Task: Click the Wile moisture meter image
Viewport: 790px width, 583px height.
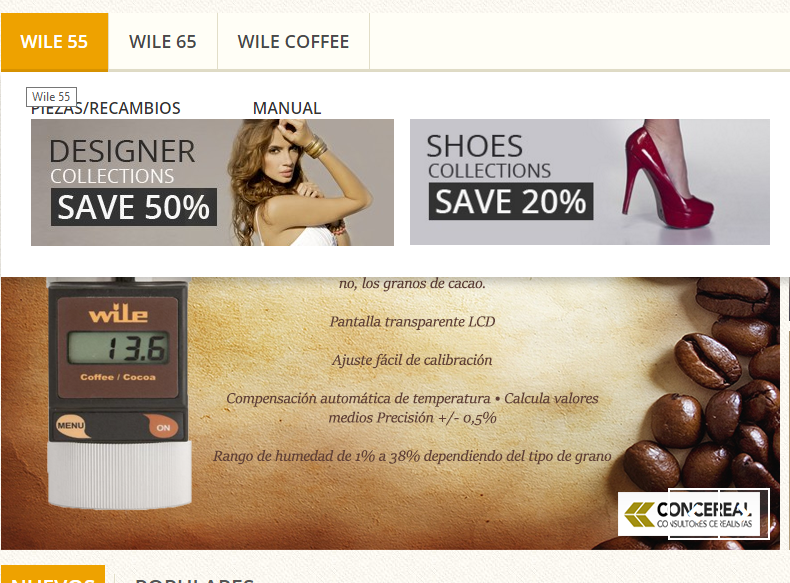Action: tap(119, 392)
